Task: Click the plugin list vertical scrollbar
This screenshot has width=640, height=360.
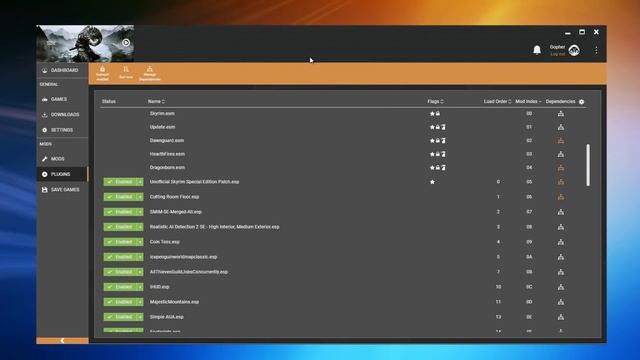Action: pyautogui.click(x=588, y=165)
